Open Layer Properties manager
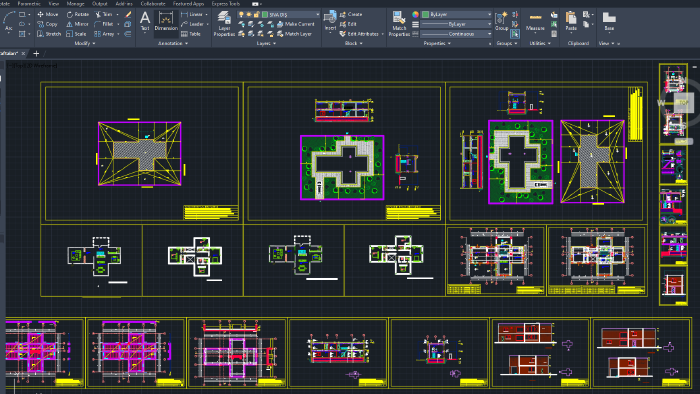Image resolution: width=700 pixels, height=394 pixels. pos(224,24)
